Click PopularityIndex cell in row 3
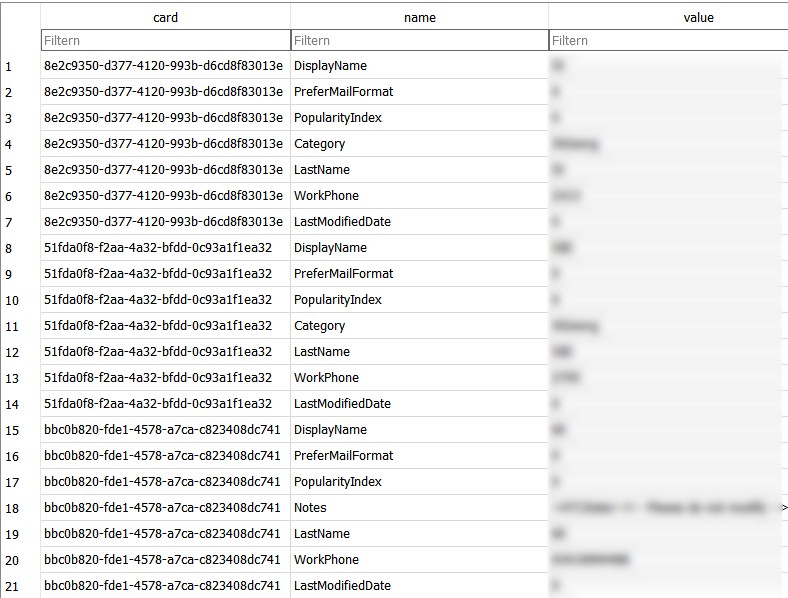Image resolution: width=788 pixels, height=598 pixels. 419,118
